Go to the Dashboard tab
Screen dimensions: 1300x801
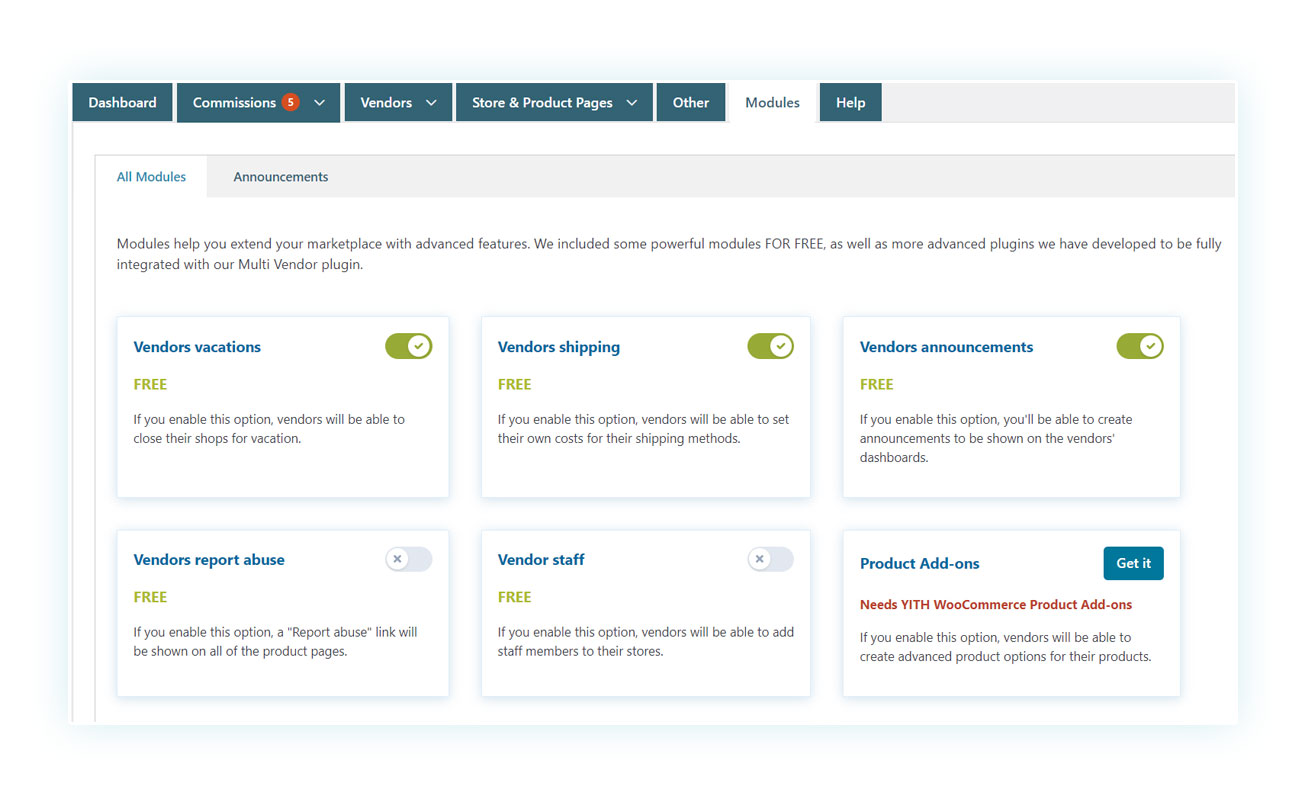pos(122,103)
